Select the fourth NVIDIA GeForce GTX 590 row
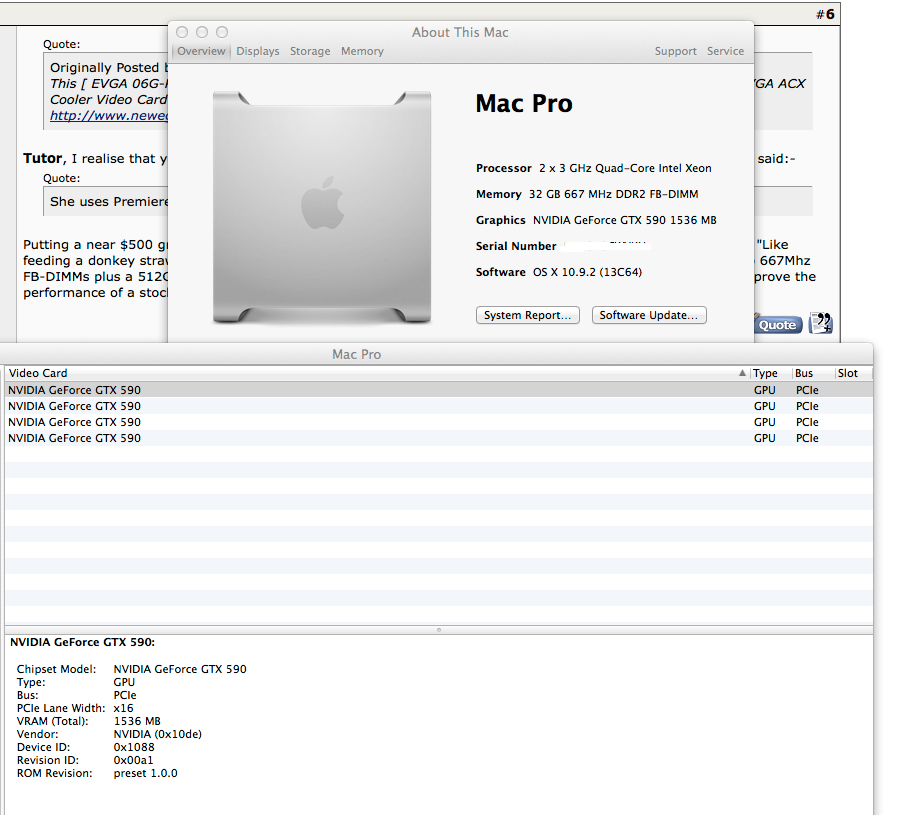Screen dimensions: 906x815 click(439, 438)
